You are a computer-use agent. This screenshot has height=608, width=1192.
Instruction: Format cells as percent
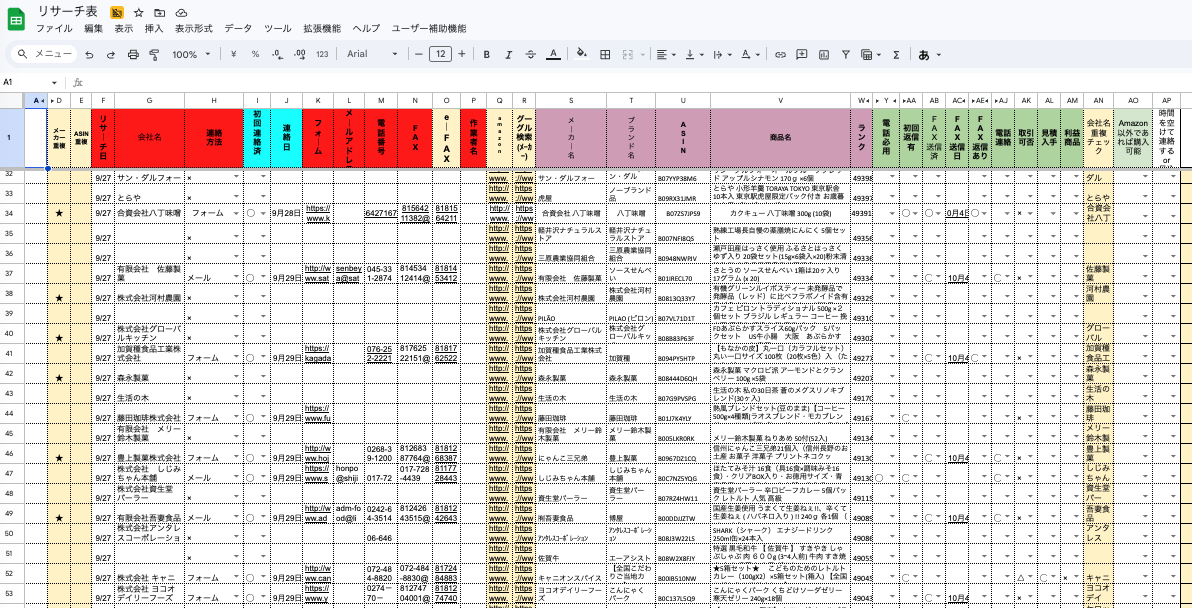point(255,55)
